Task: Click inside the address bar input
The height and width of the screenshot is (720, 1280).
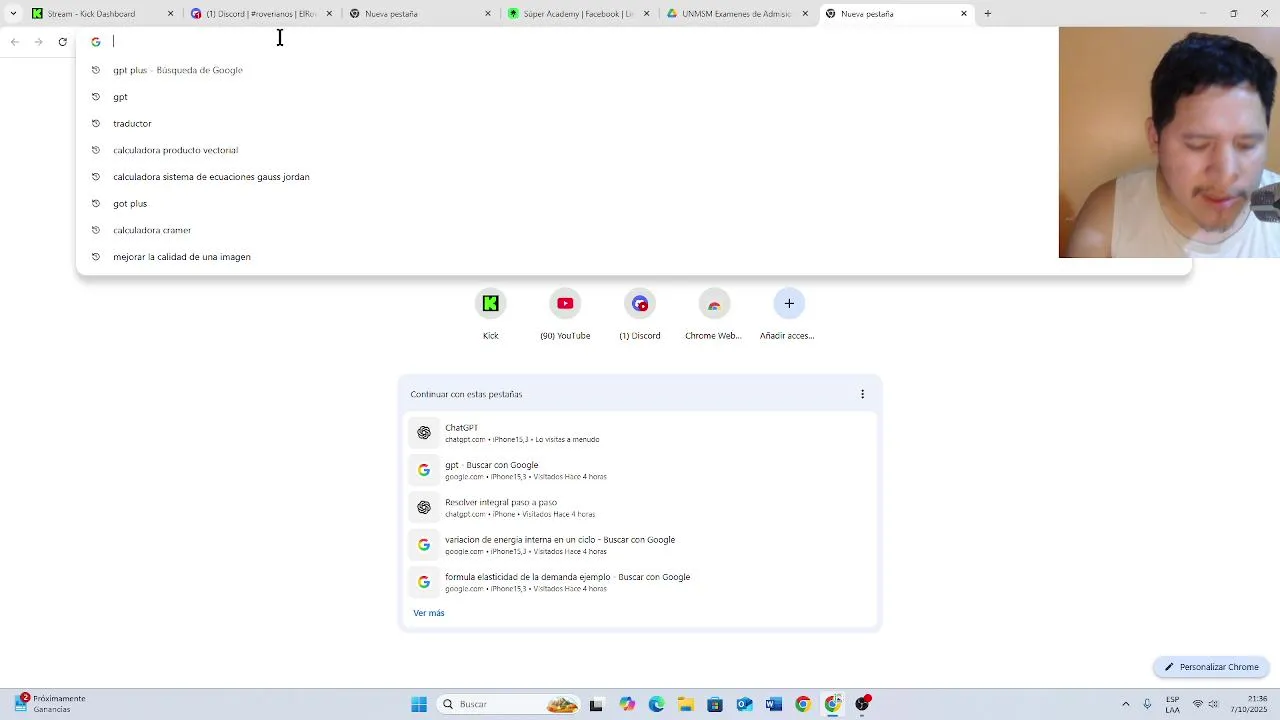Action: (x=580, y=42)
